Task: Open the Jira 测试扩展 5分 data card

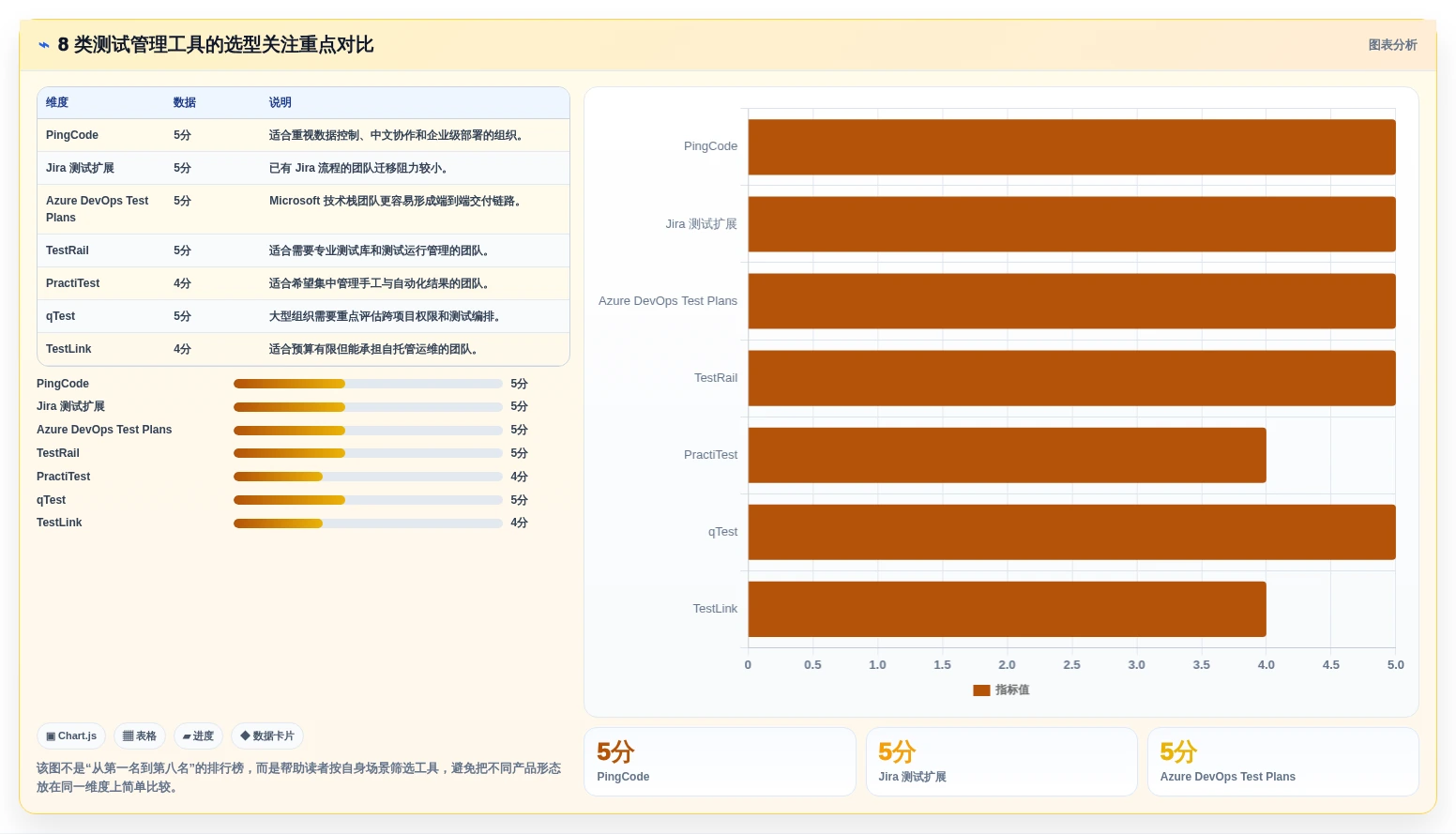Action: click(1001, 762)
